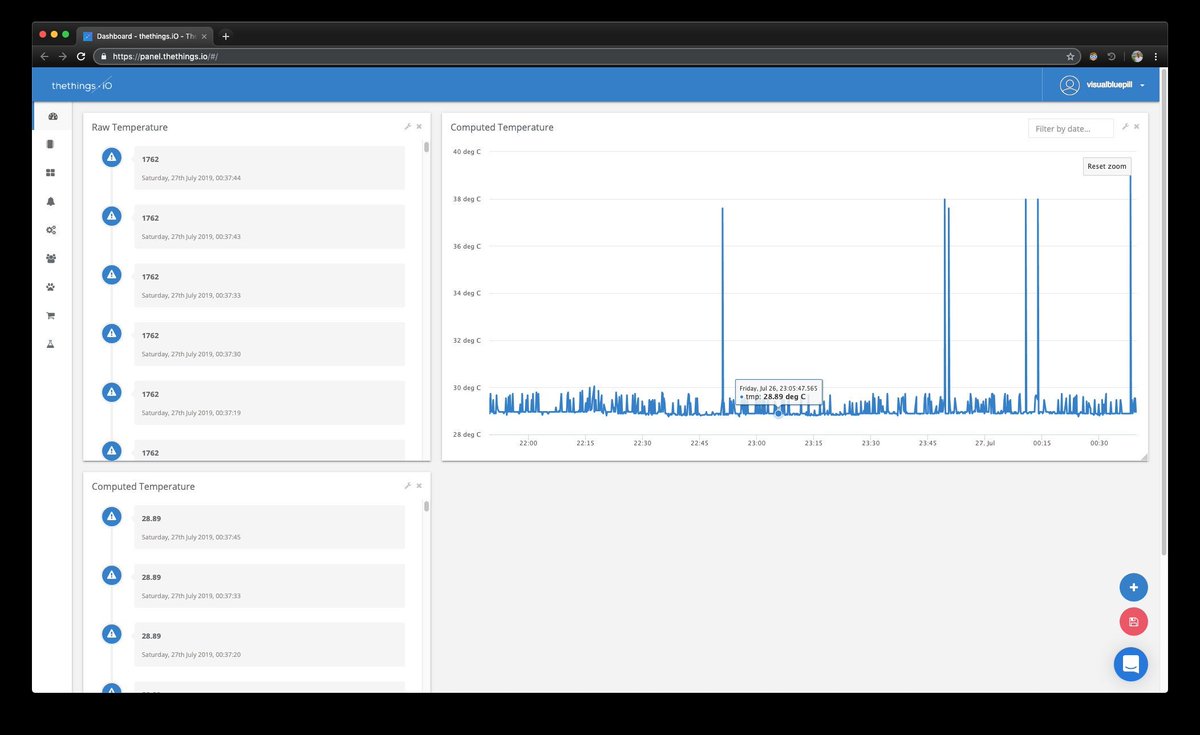Open the flask labs icon in sidebar

(x=51, y=344)
